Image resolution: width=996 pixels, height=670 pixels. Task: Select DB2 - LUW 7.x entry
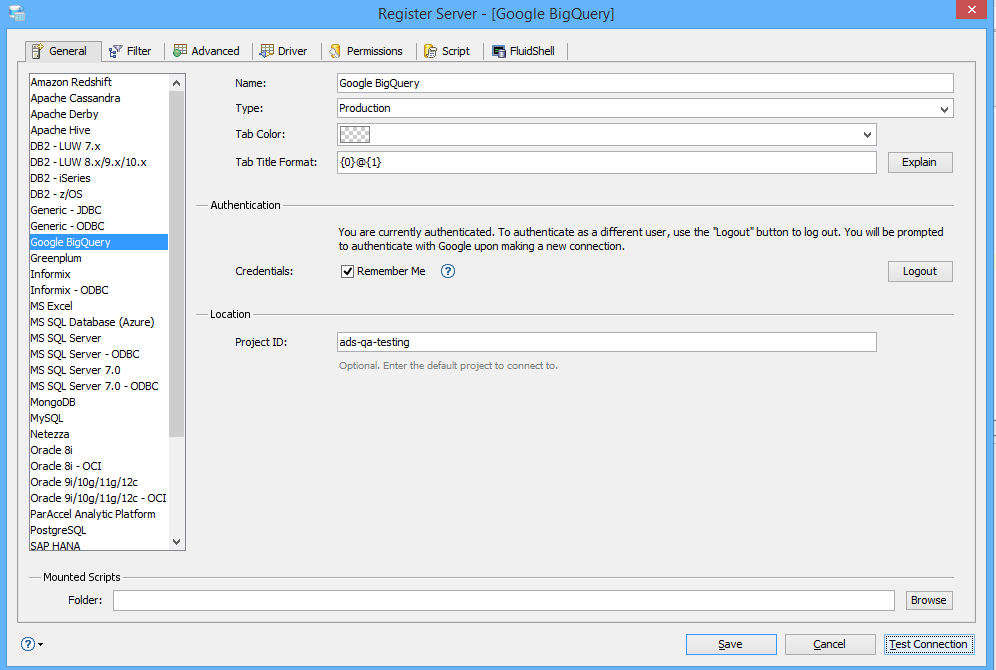[99, 146]
